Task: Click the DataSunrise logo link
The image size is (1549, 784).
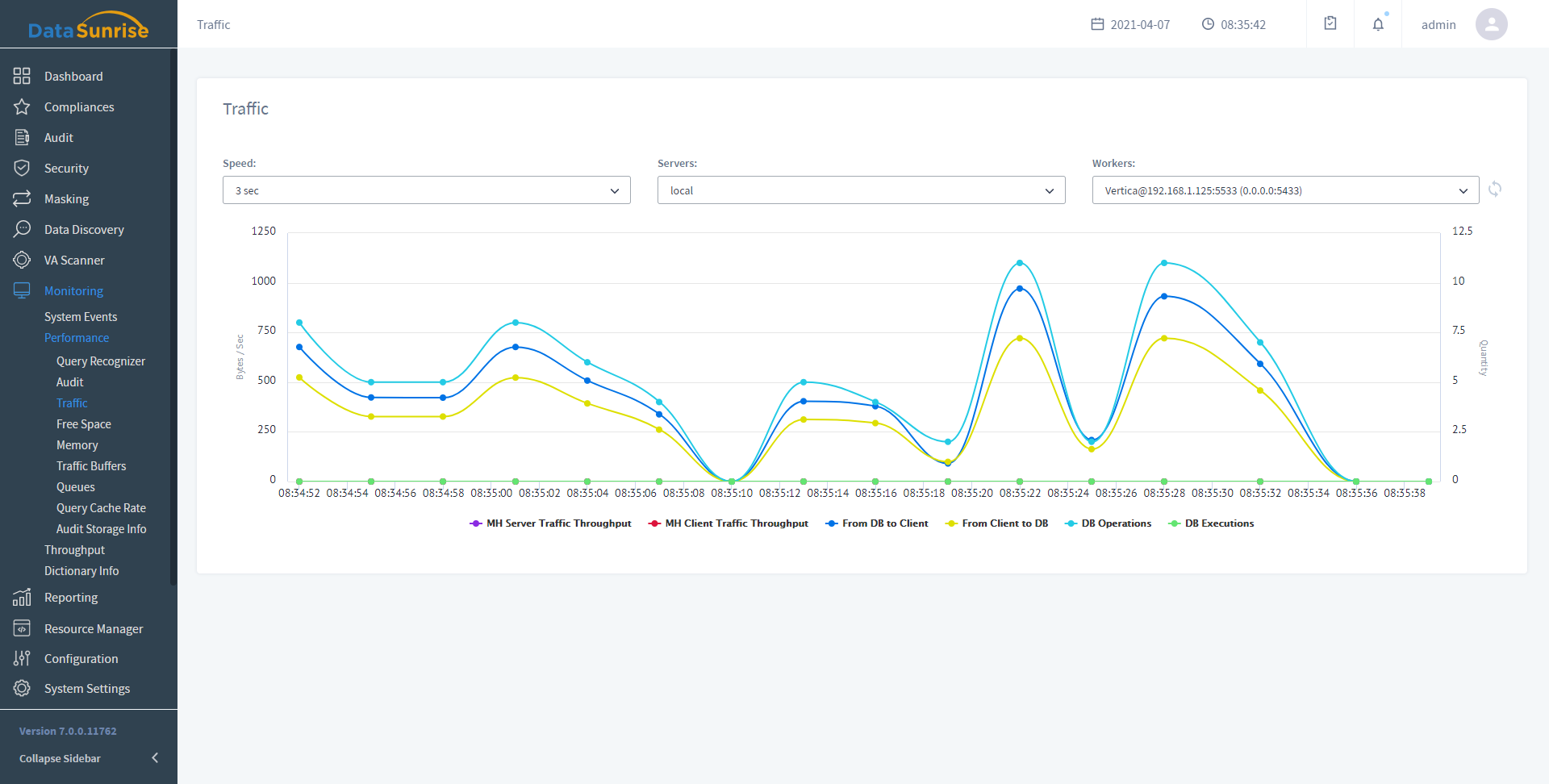Action: [x=88, y=26]
